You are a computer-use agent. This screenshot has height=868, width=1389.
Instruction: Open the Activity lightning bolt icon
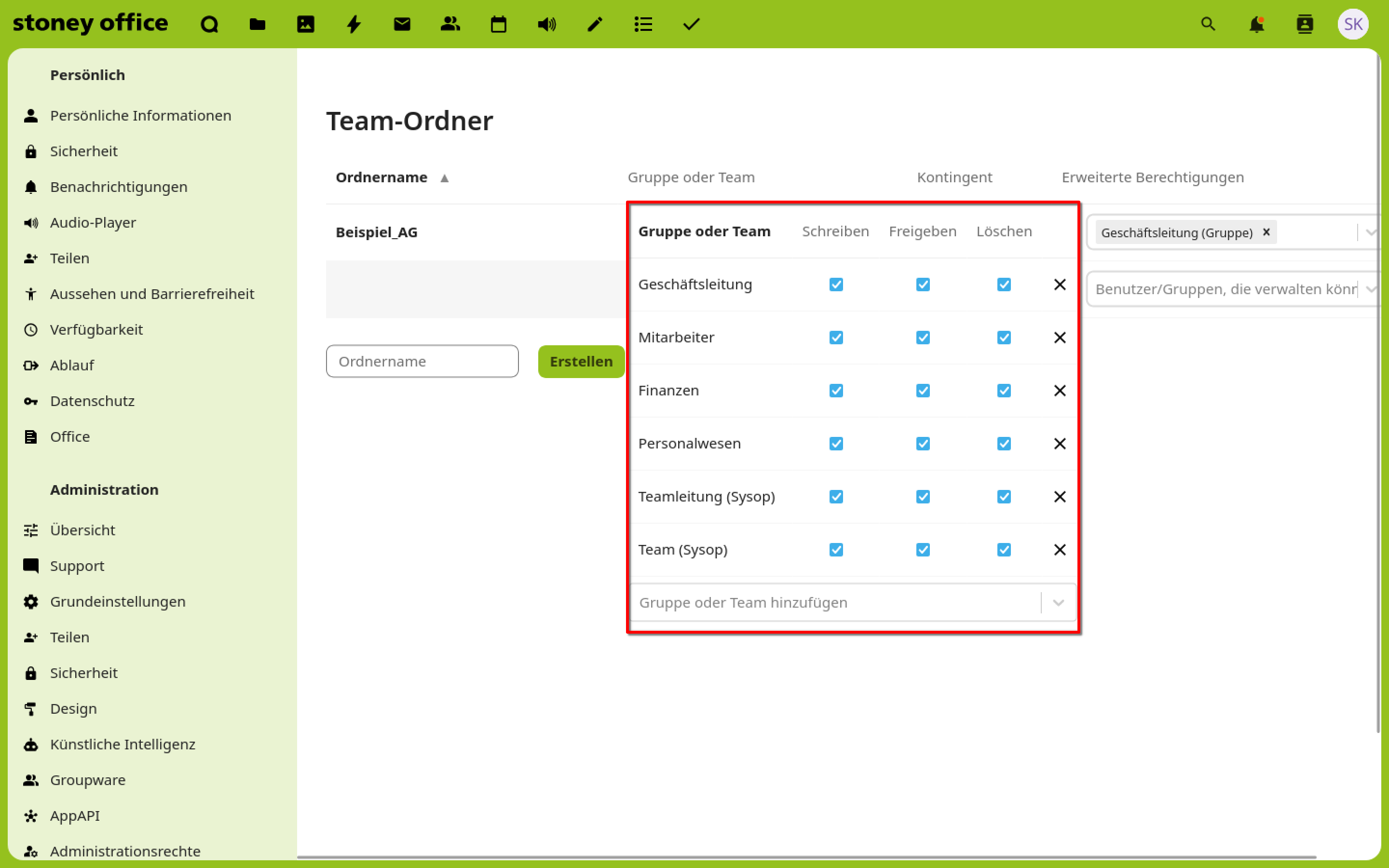[354, 24]
